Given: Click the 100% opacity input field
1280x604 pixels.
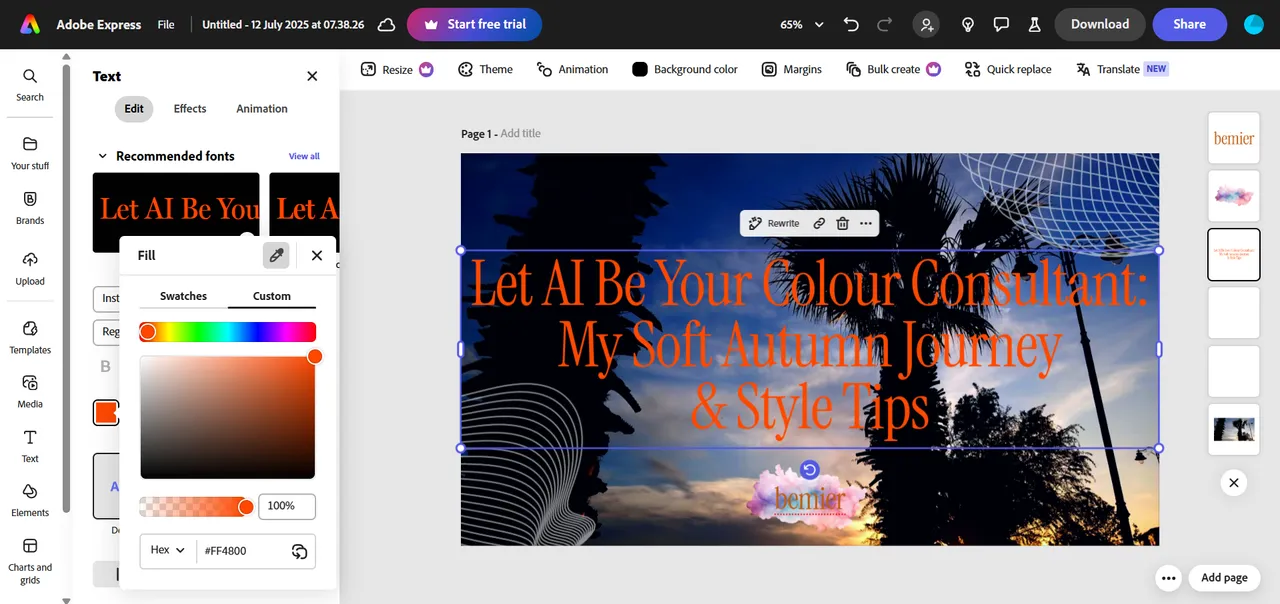Looking at the screenshot, I should point(287,506).
